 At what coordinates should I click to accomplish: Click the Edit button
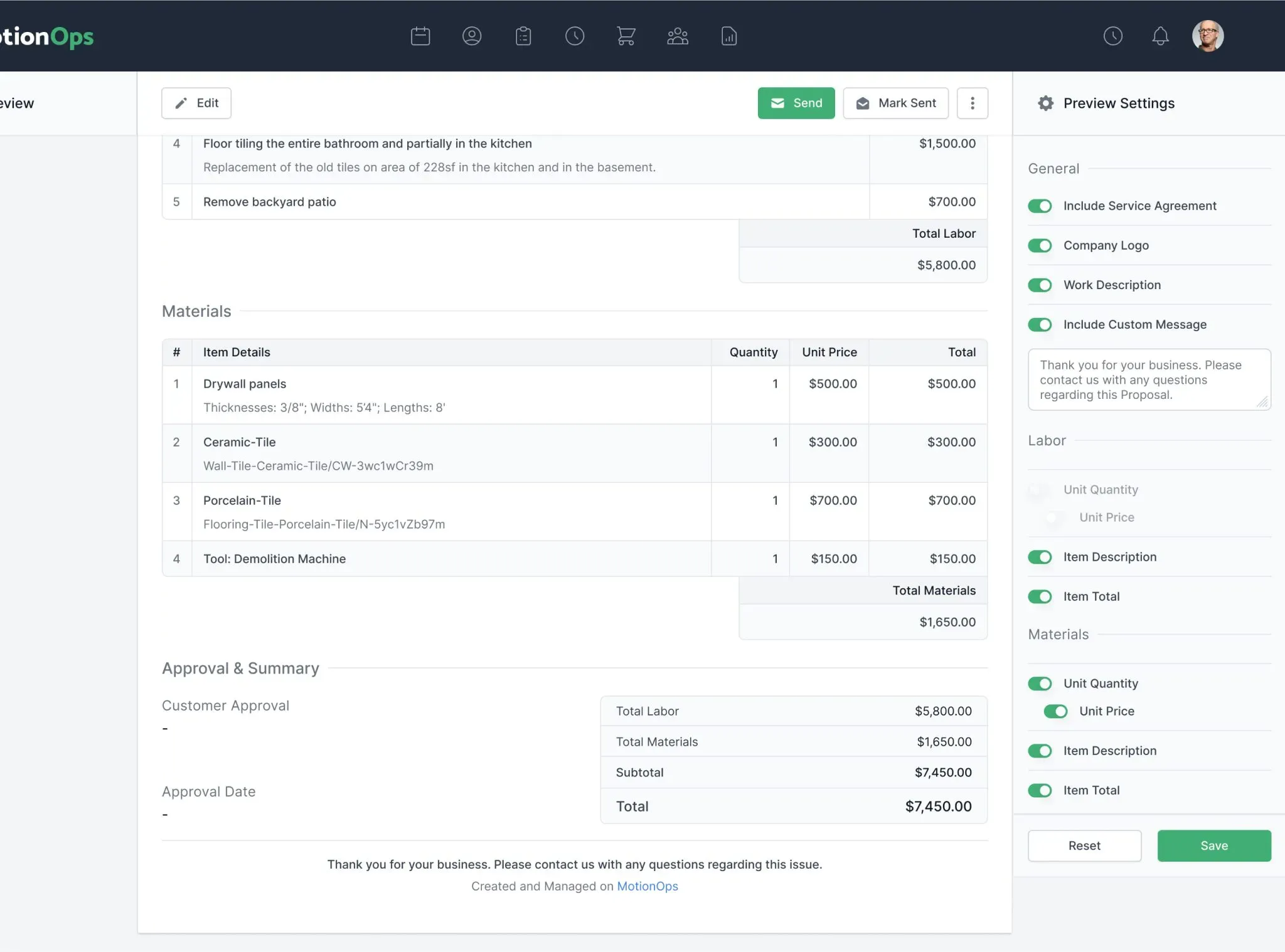coord(196,103)
